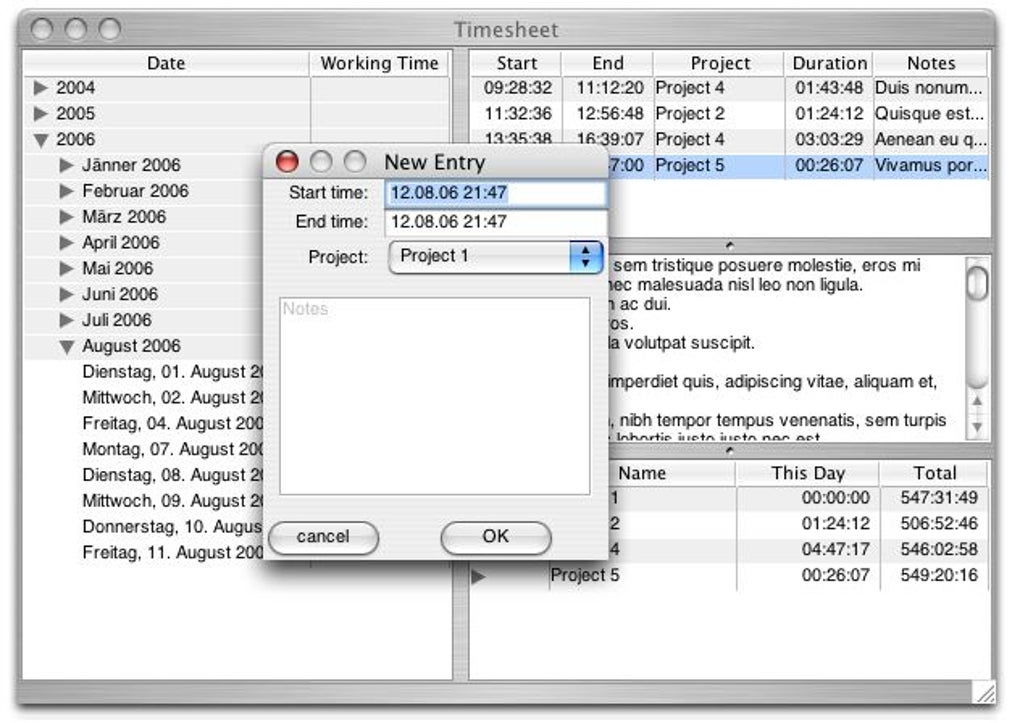1020x723 pixels.
Task: Select Freitag, 04. August day
Action: click(172, 424)
